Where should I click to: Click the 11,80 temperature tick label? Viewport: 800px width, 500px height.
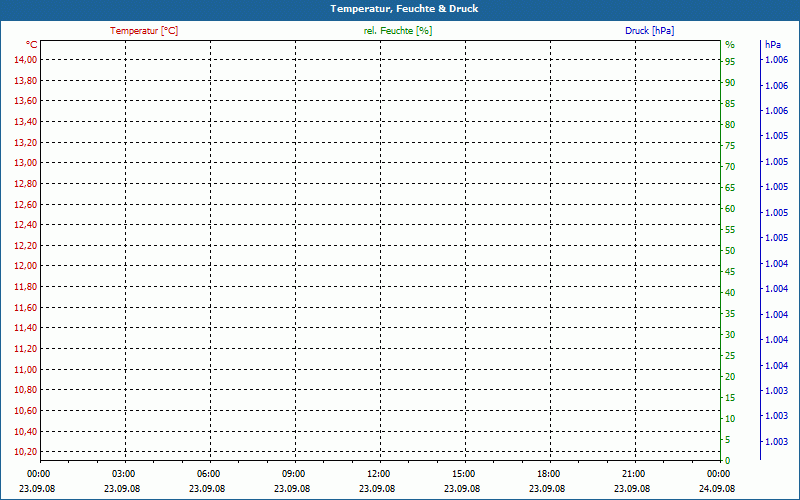click(x=26, y=287)
